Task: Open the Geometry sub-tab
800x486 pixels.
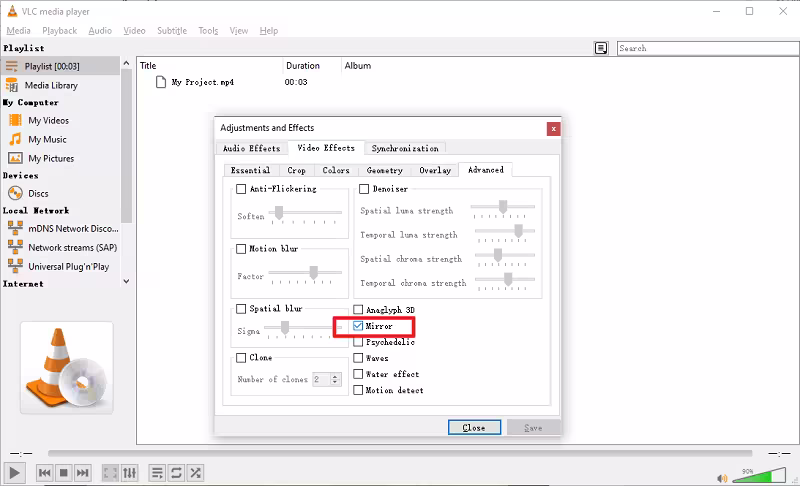Action: 385,170
